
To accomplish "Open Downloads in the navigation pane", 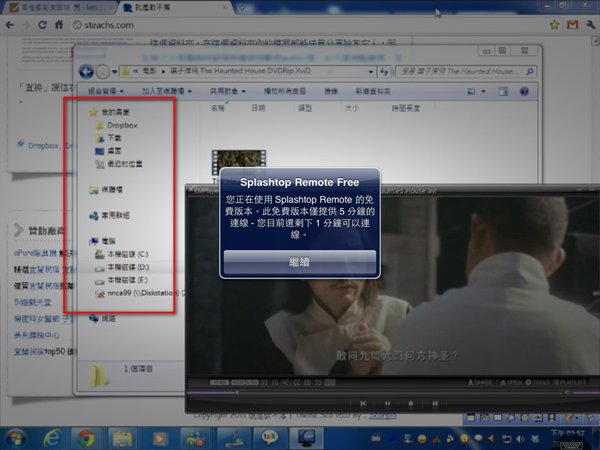I will tap(108, 138).
